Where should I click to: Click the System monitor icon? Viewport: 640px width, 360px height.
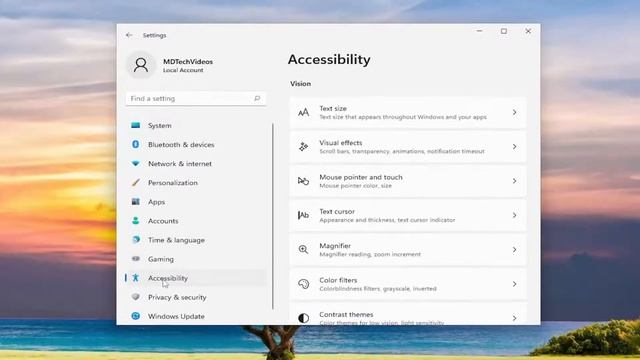136,125
